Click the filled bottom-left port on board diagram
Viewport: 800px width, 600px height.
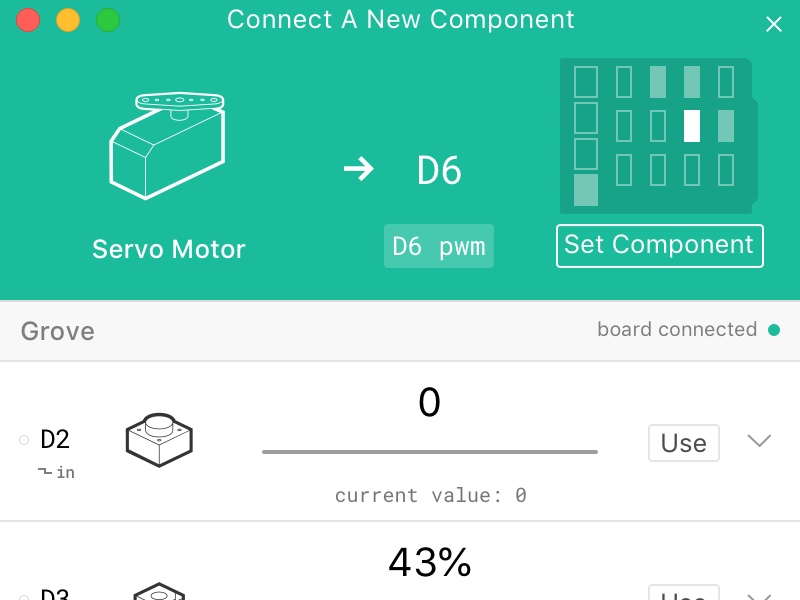tap(586, 190)
